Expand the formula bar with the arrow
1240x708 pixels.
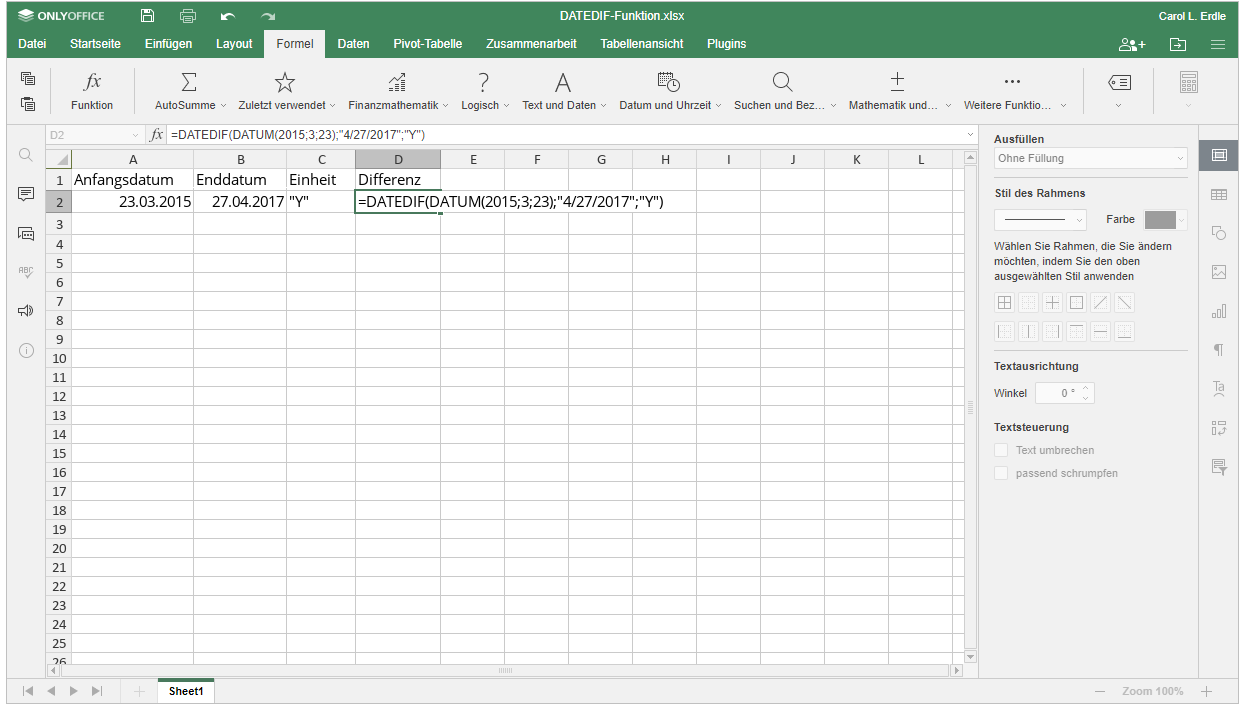pos(970,134)
